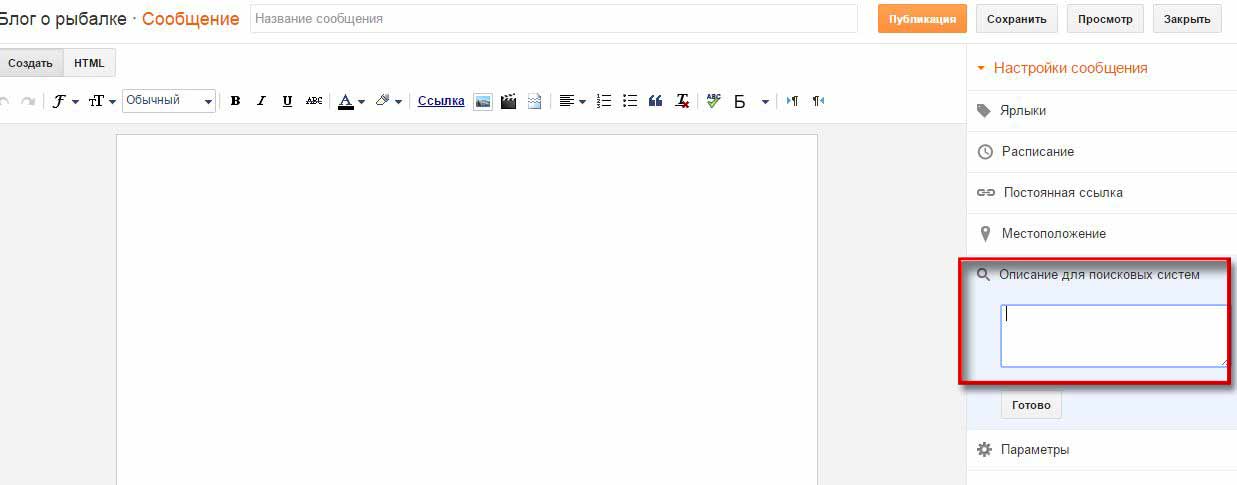The width and height of the screenshot is (1237, 485).
Task: Insert a bulleted list
Action: (x=630, y=101)
